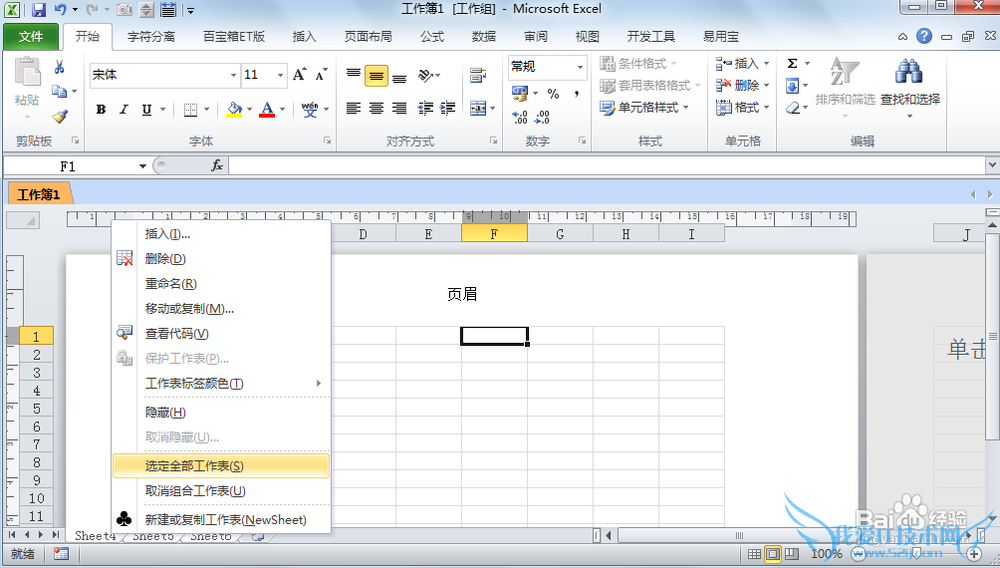Switch to 公式 tab

432,36
